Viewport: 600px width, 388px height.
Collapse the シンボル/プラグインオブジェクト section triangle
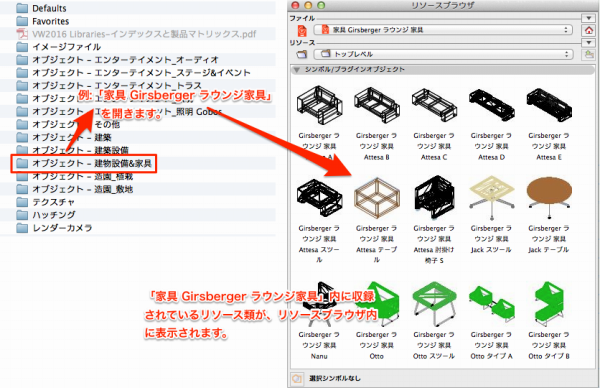click(x=296, y=70)
